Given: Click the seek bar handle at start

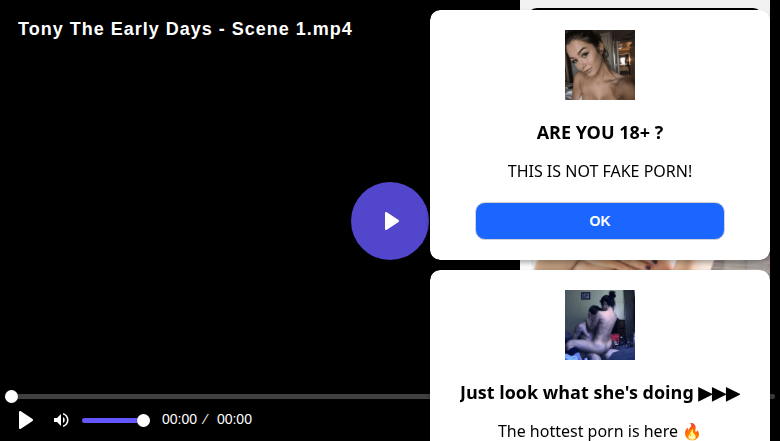Looking at the screenshot, I should tap(11, 397).
